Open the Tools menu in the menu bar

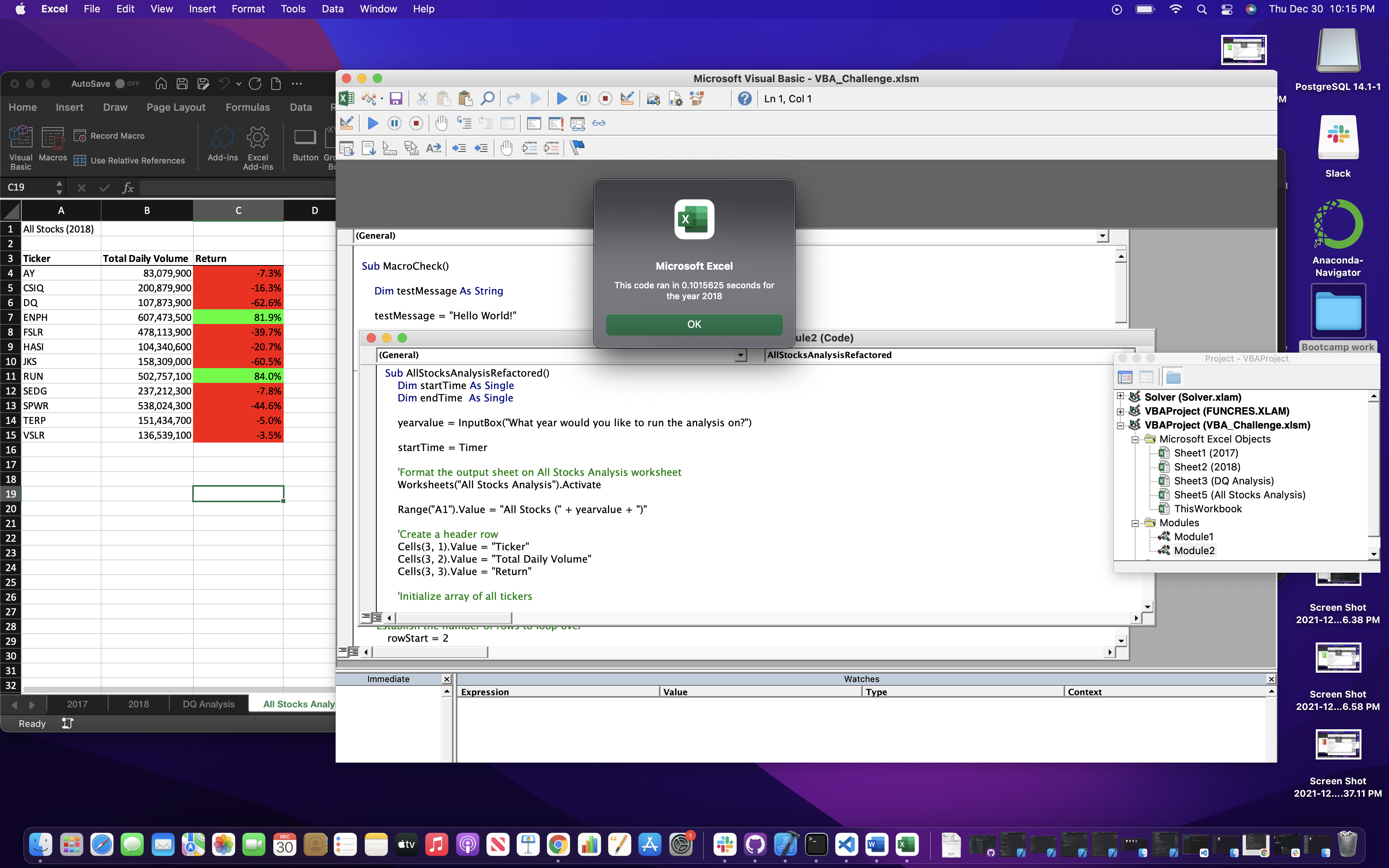[x=293, y=9]
